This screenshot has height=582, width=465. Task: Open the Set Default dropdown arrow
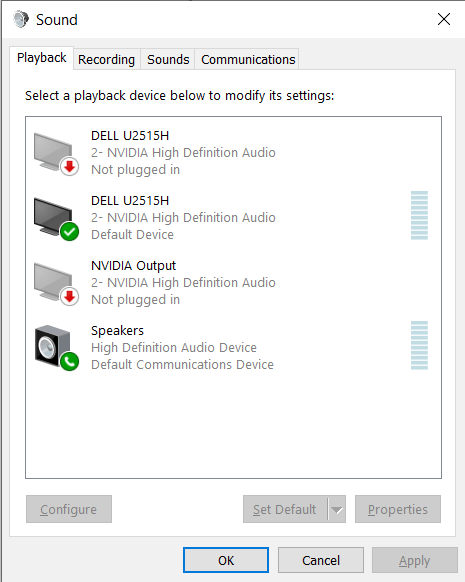coord(337,509)
